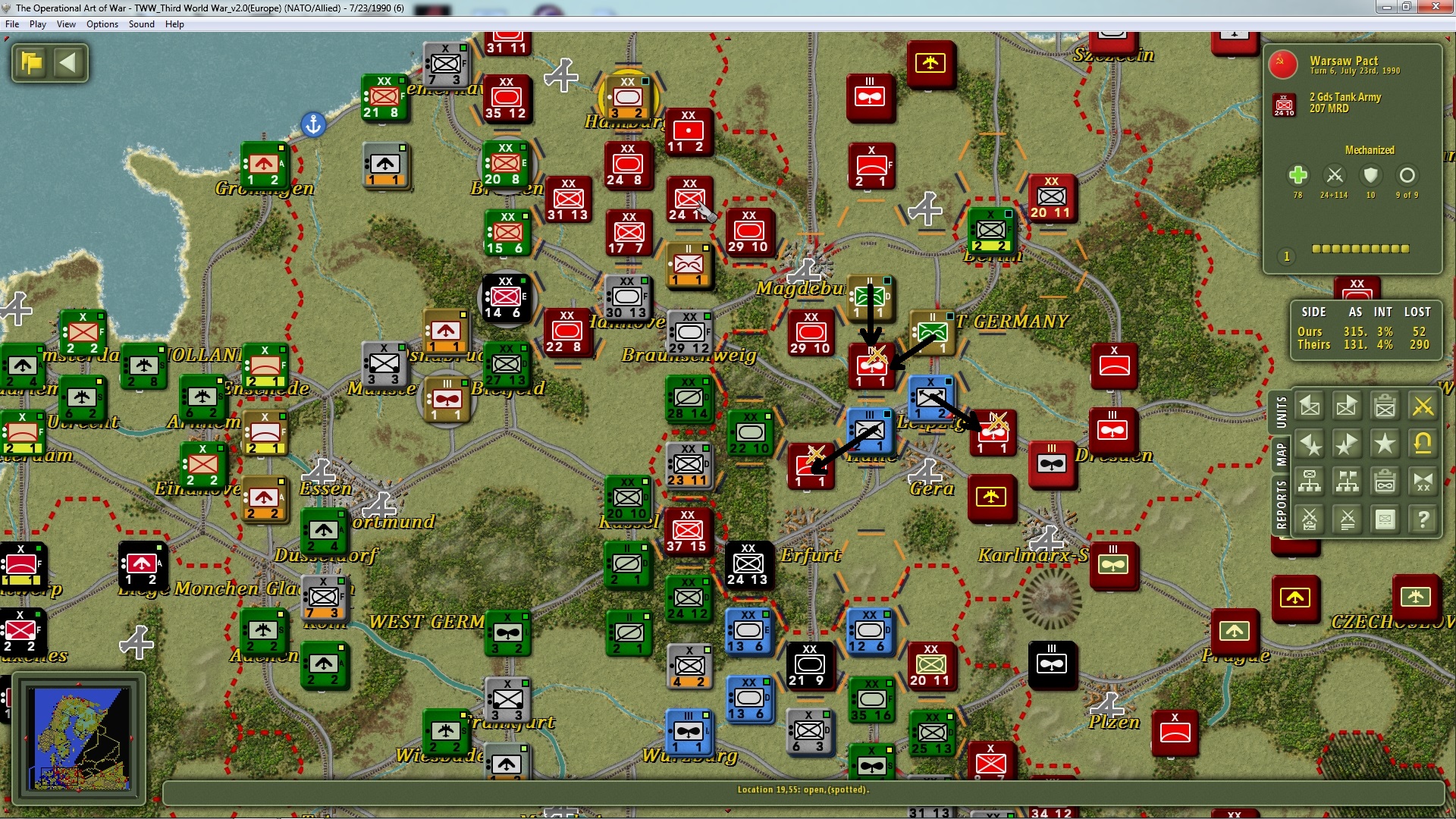Open the flags hierarchy tree icon
Viewport: 1456px width, 819px height.
[x=1347, y=482]
